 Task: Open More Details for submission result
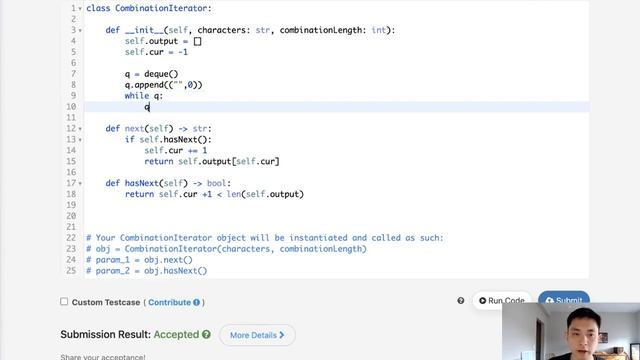click(x=257, y=335)
